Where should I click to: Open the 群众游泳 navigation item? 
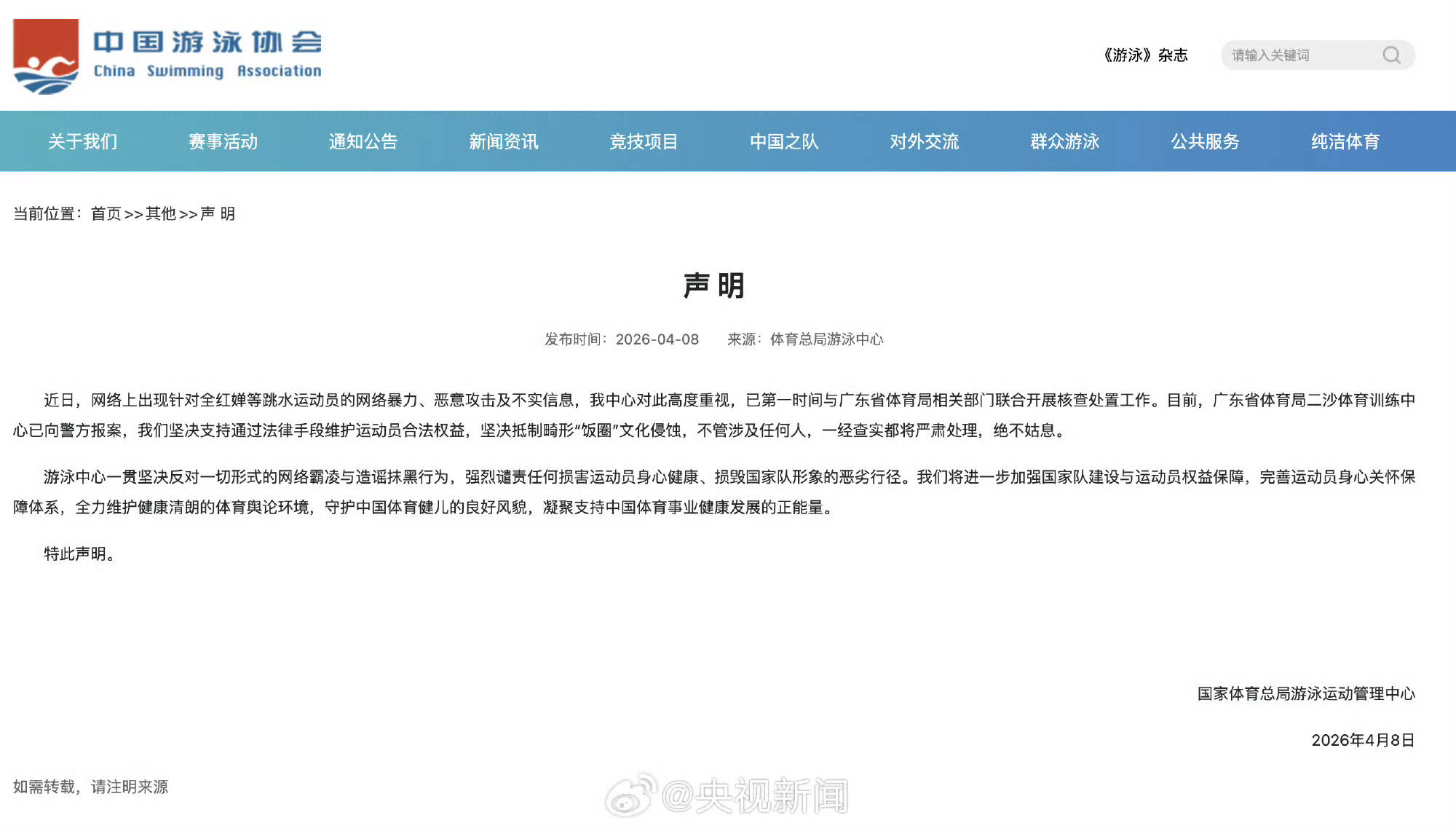pyautogui.click(x=1065, y=141)
